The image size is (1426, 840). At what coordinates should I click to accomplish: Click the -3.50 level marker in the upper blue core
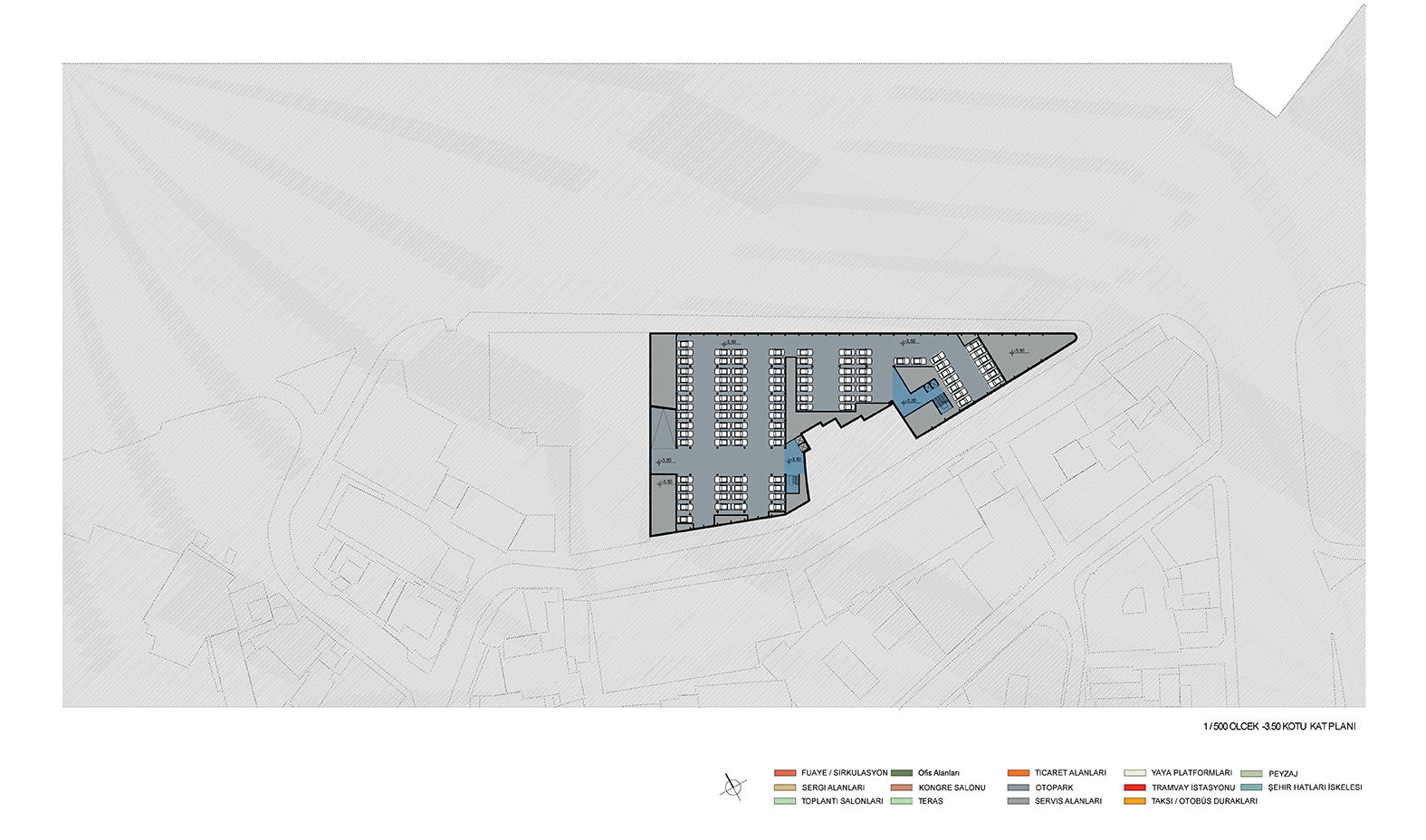click(910, 400)
